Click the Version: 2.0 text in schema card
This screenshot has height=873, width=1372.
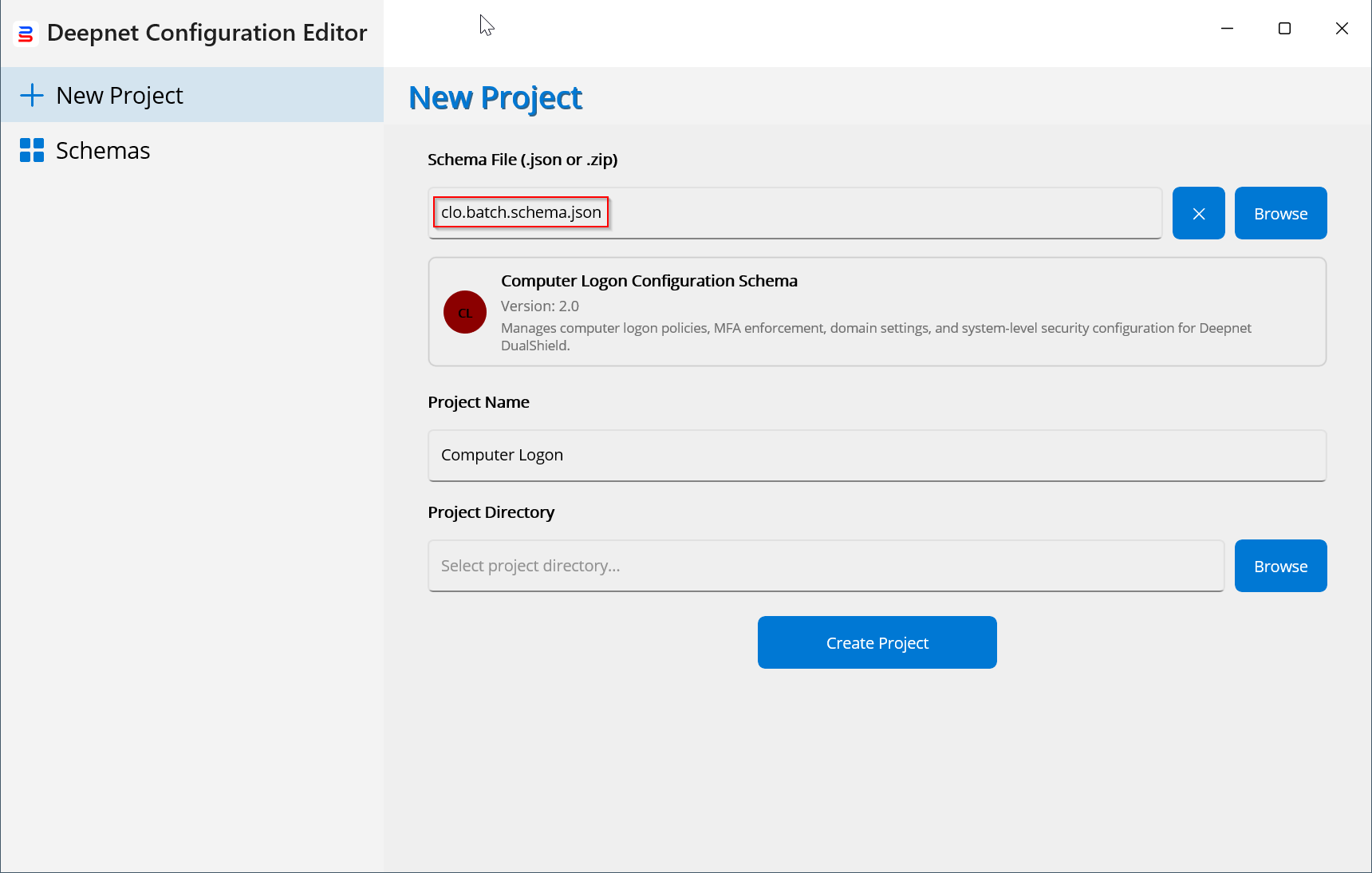[540, 306]
